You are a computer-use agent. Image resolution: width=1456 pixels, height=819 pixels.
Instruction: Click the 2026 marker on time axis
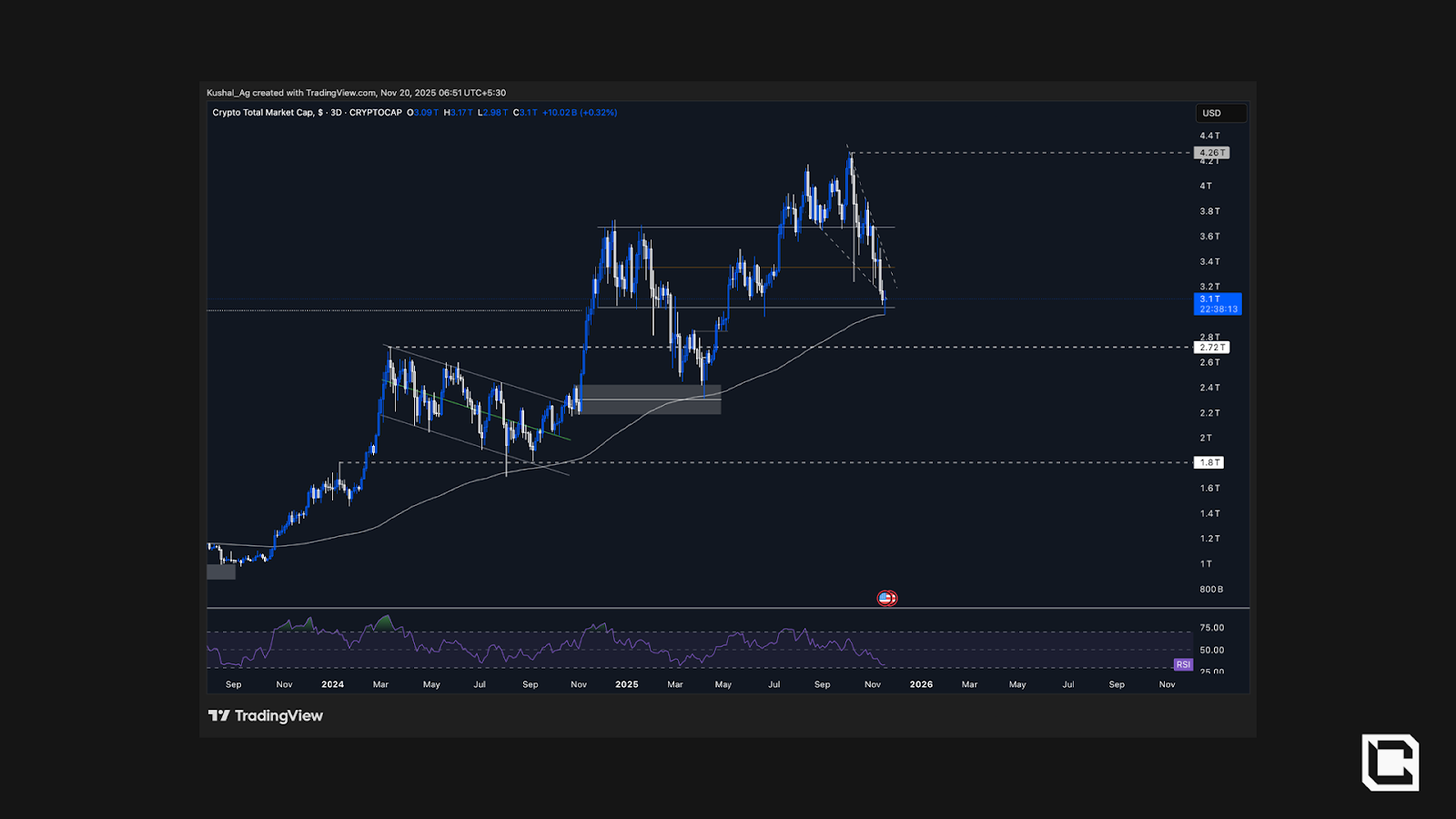coord(921,684)
